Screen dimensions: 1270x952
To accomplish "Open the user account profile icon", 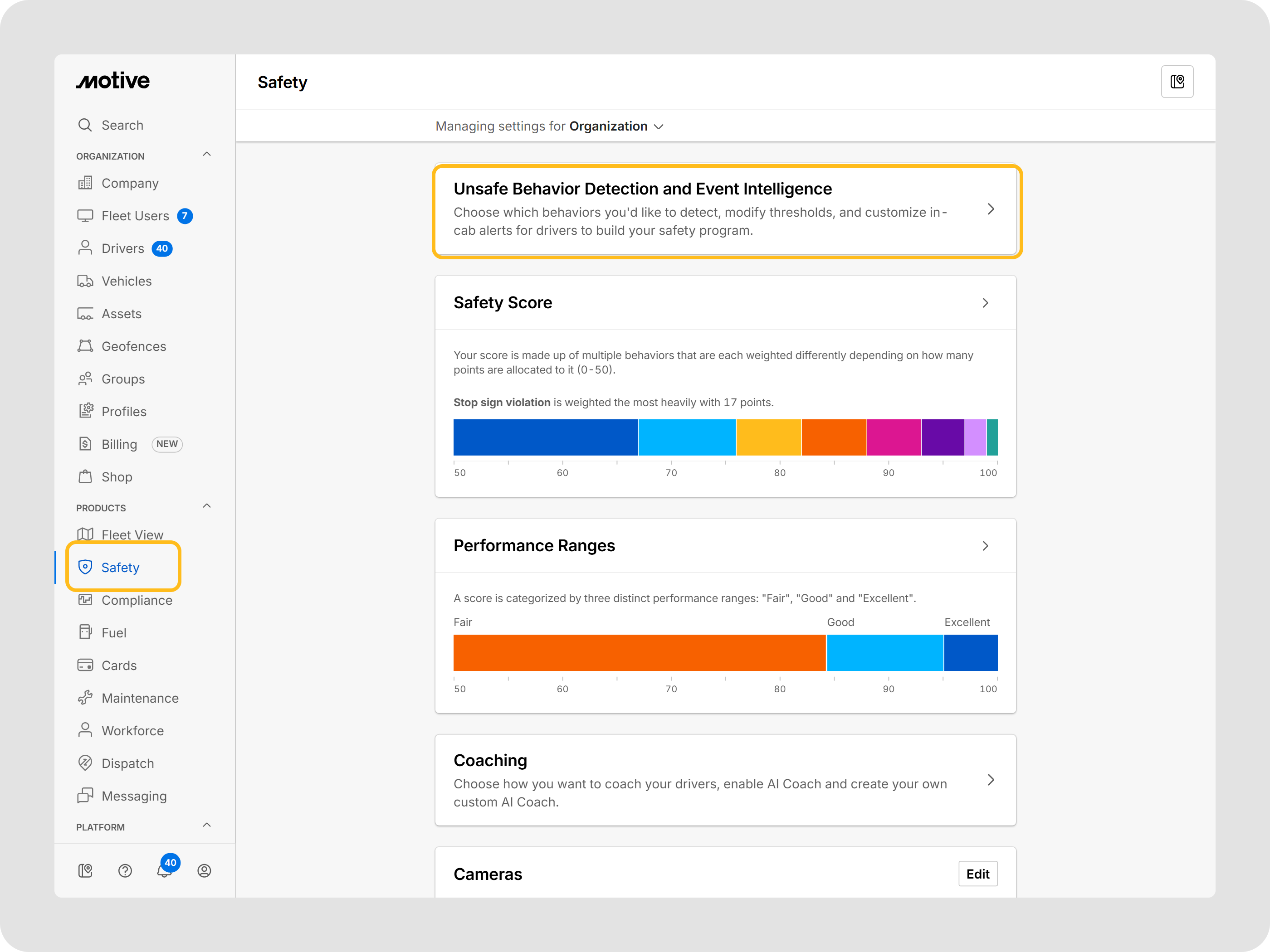I will 204,870.
